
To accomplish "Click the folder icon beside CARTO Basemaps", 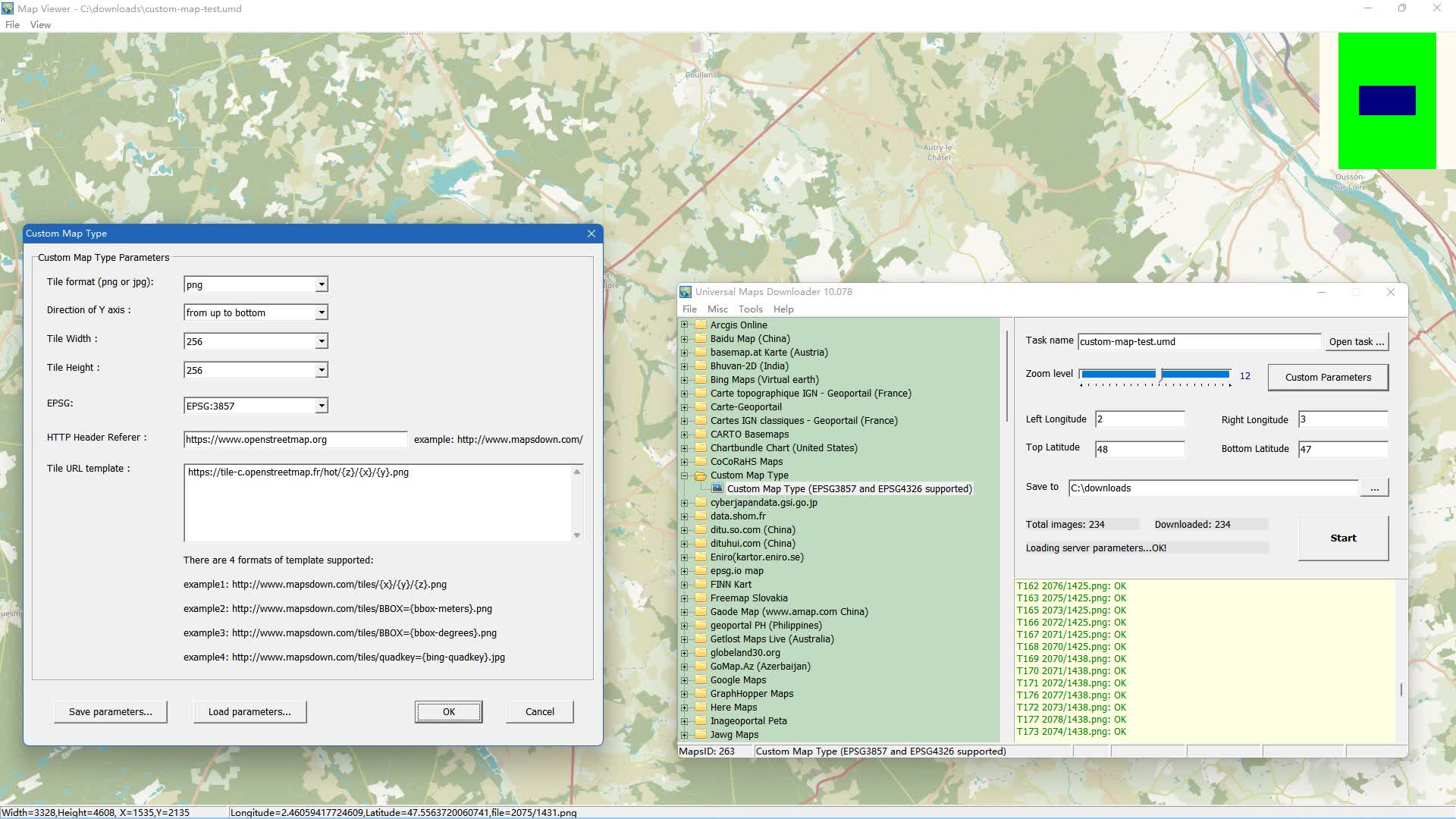I will click(700, 434).
